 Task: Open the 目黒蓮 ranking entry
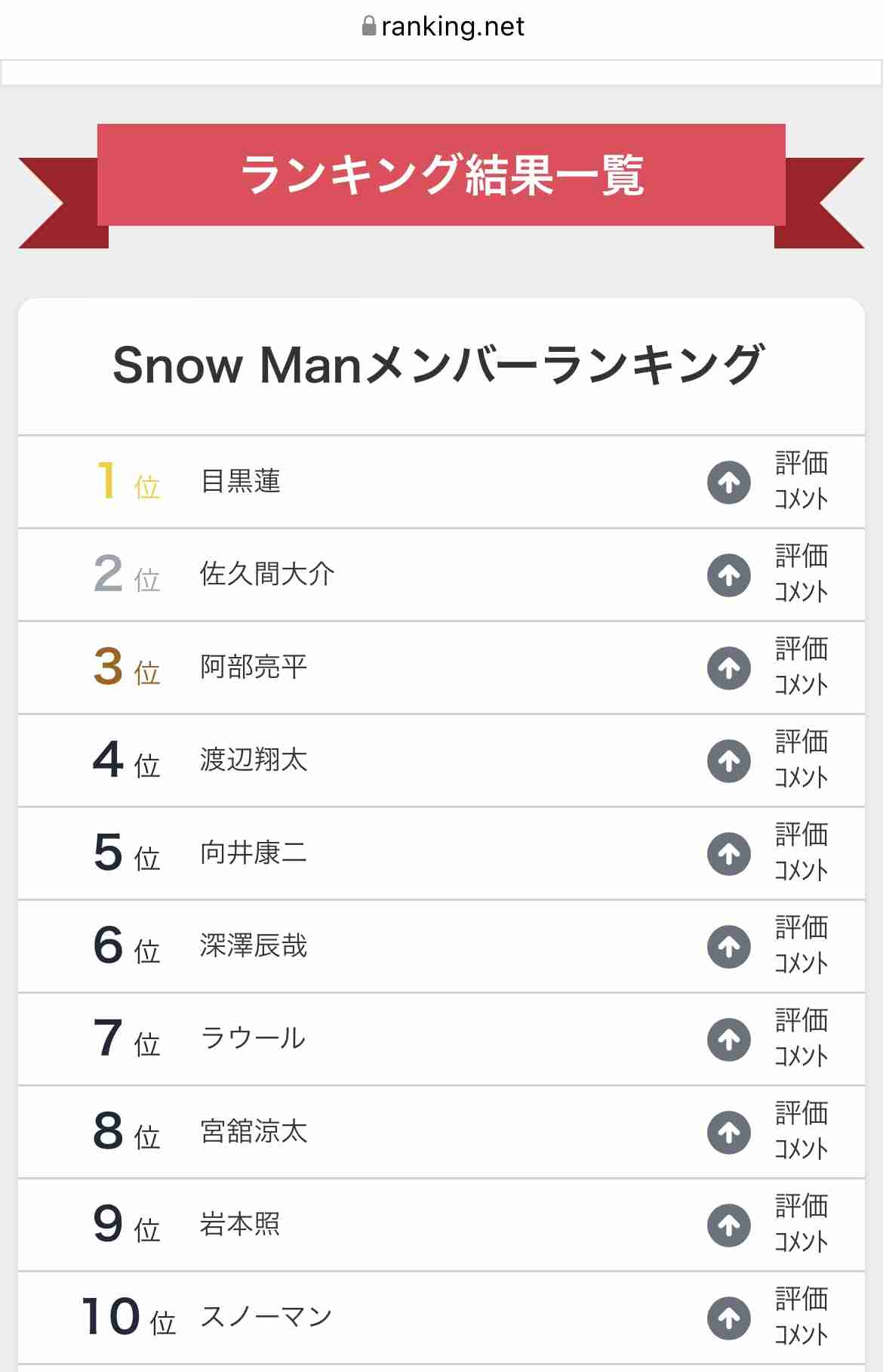click(x=240, y=481)
